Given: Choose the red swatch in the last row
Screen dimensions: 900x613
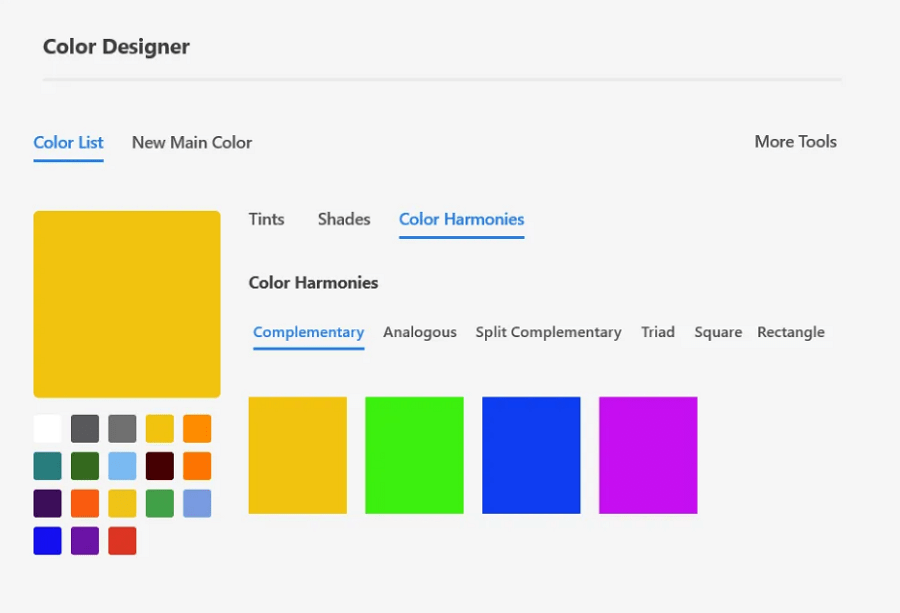Looking at the screenshot, I should (122, 541).
